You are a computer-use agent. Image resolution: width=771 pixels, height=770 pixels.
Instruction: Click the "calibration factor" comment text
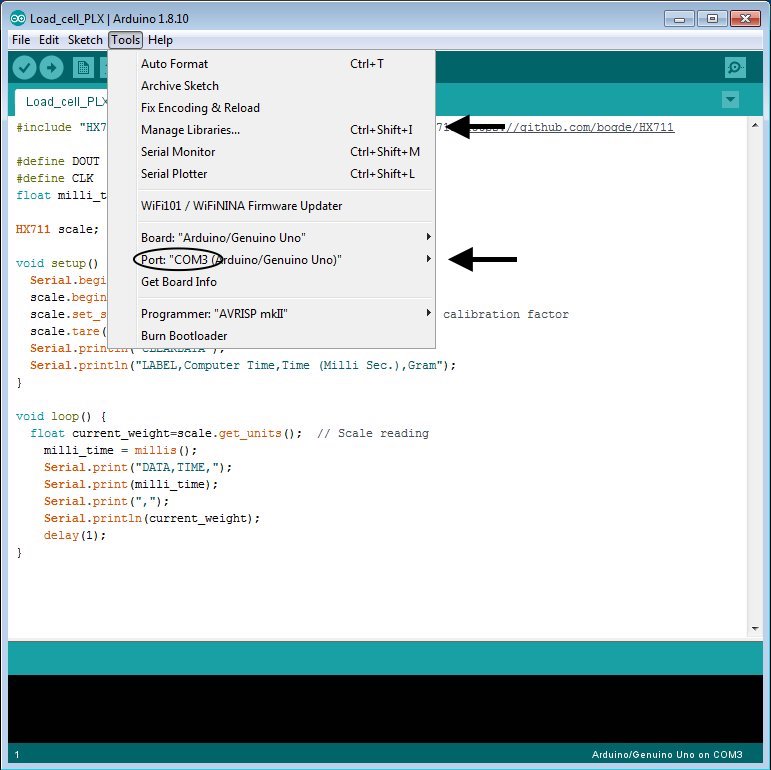point(505,314)
